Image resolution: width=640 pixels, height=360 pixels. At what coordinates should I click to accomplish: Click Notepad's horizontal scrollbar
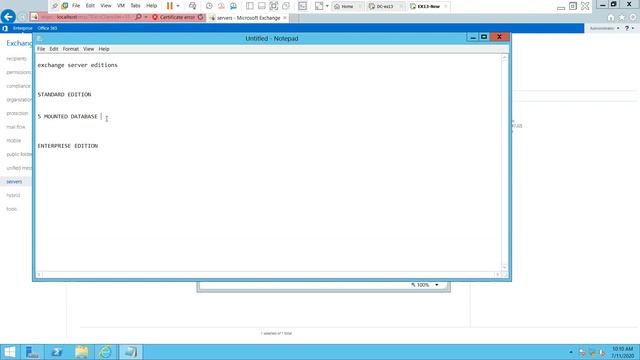pos(268,275)
